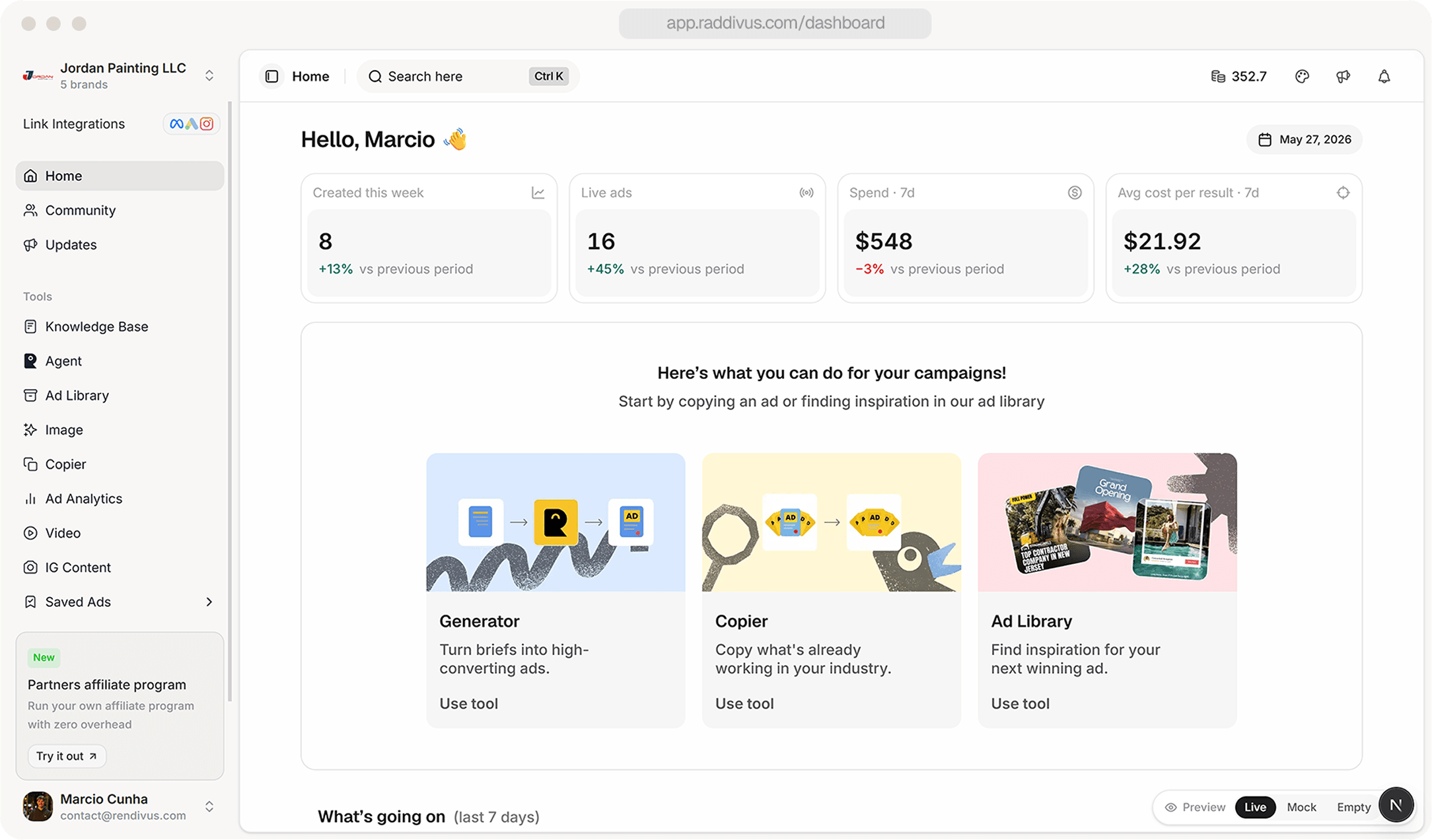Click the $21.92 avg cost value

[x=1163, y=242]
